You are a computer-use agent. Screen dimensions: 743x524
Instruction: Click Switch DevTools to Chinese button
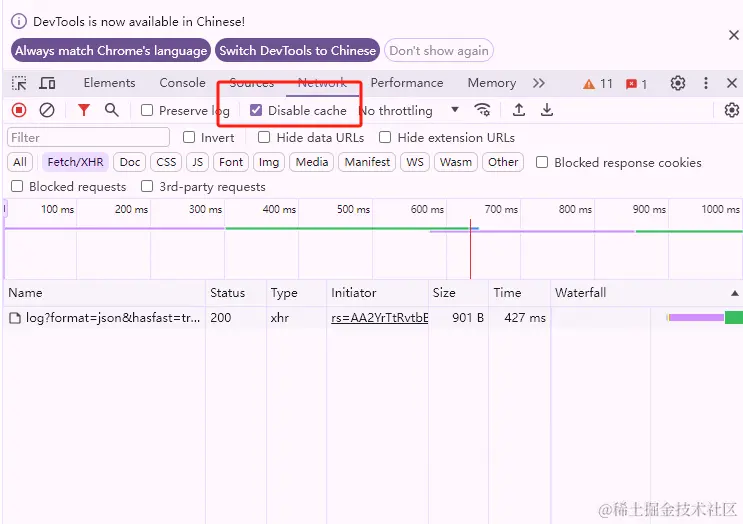[x=298, y=50]
